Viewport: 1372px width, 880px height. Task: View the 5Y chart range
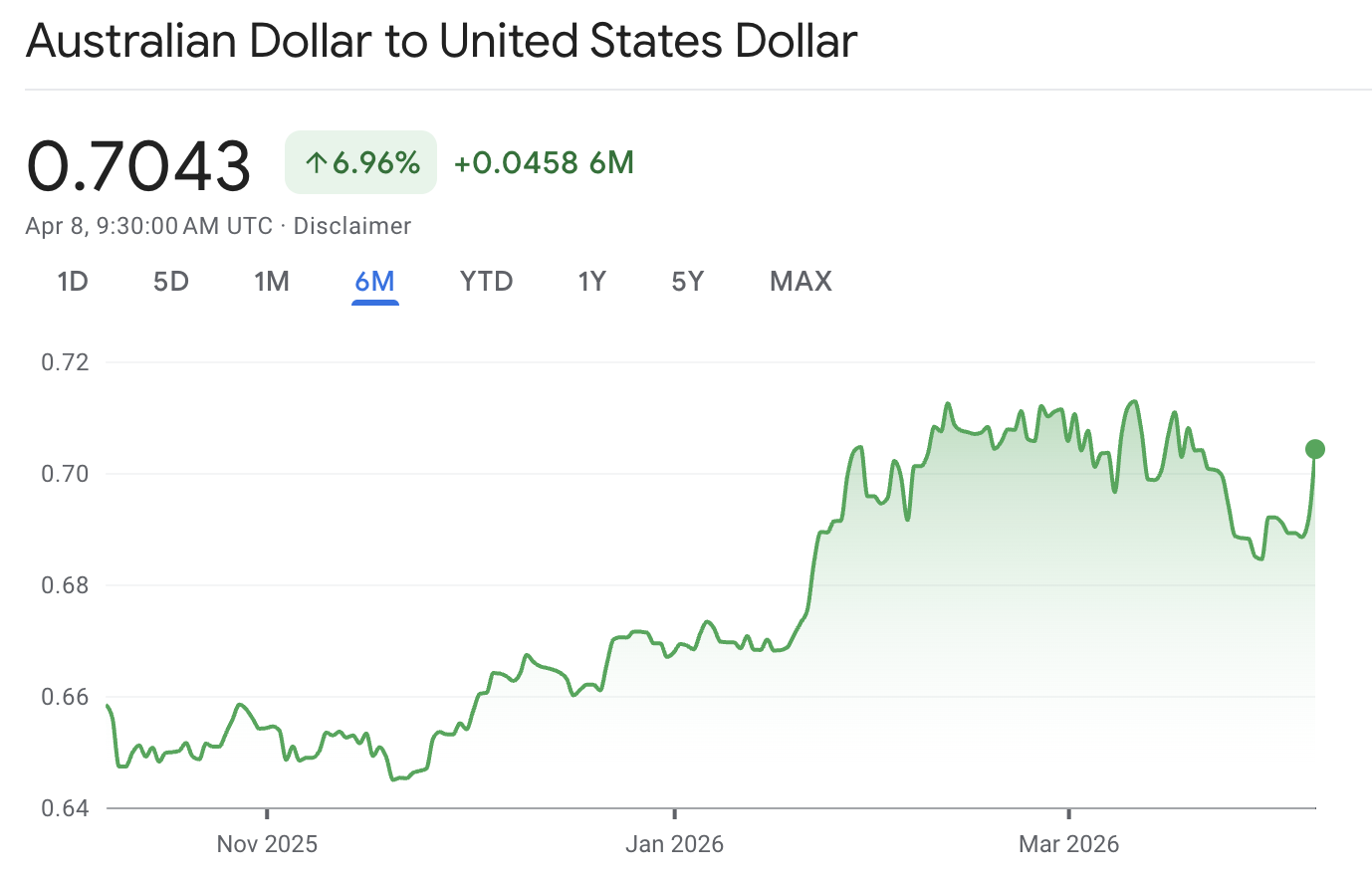click(687, 282)
